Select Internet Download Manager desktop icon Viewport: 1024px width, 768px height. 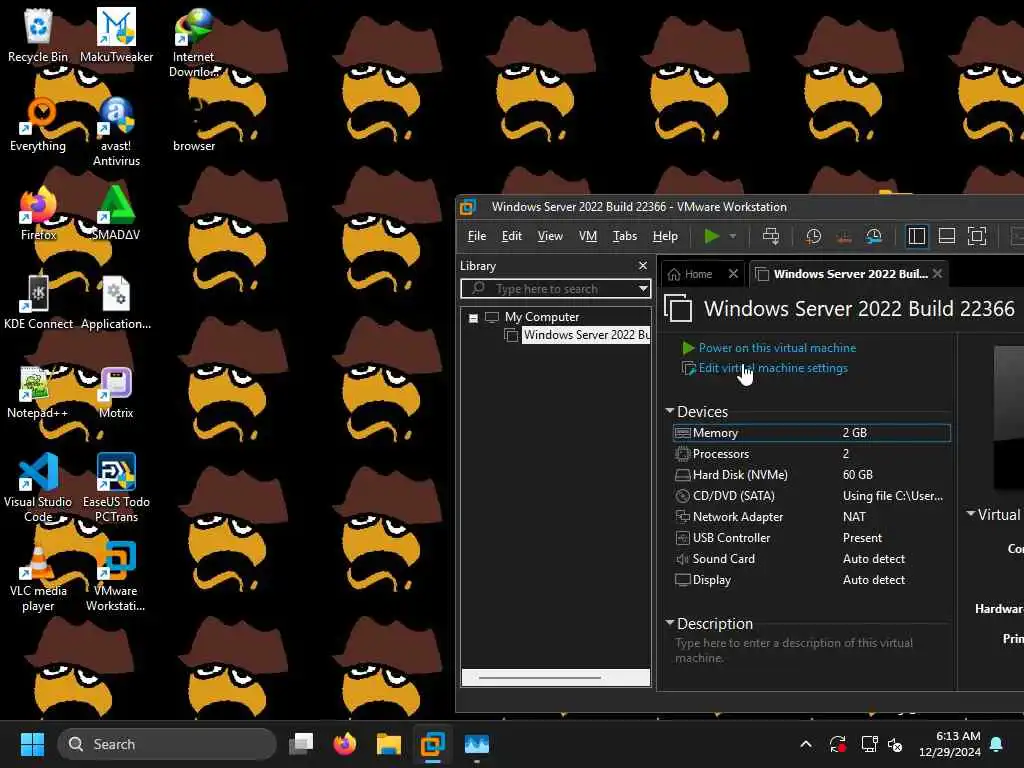[x=194, y=43]
